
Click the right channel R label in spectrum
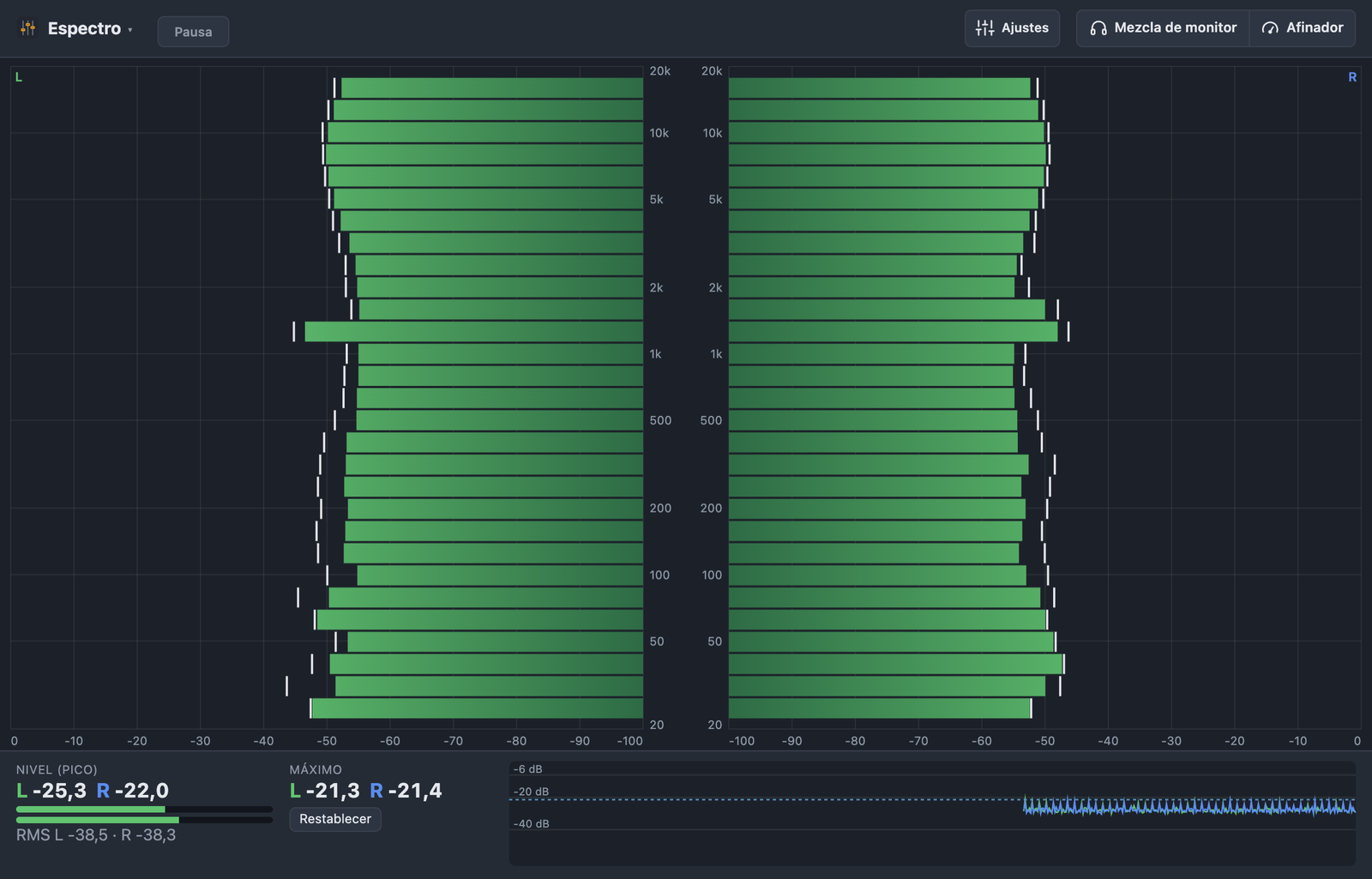tap(1352, 77)
